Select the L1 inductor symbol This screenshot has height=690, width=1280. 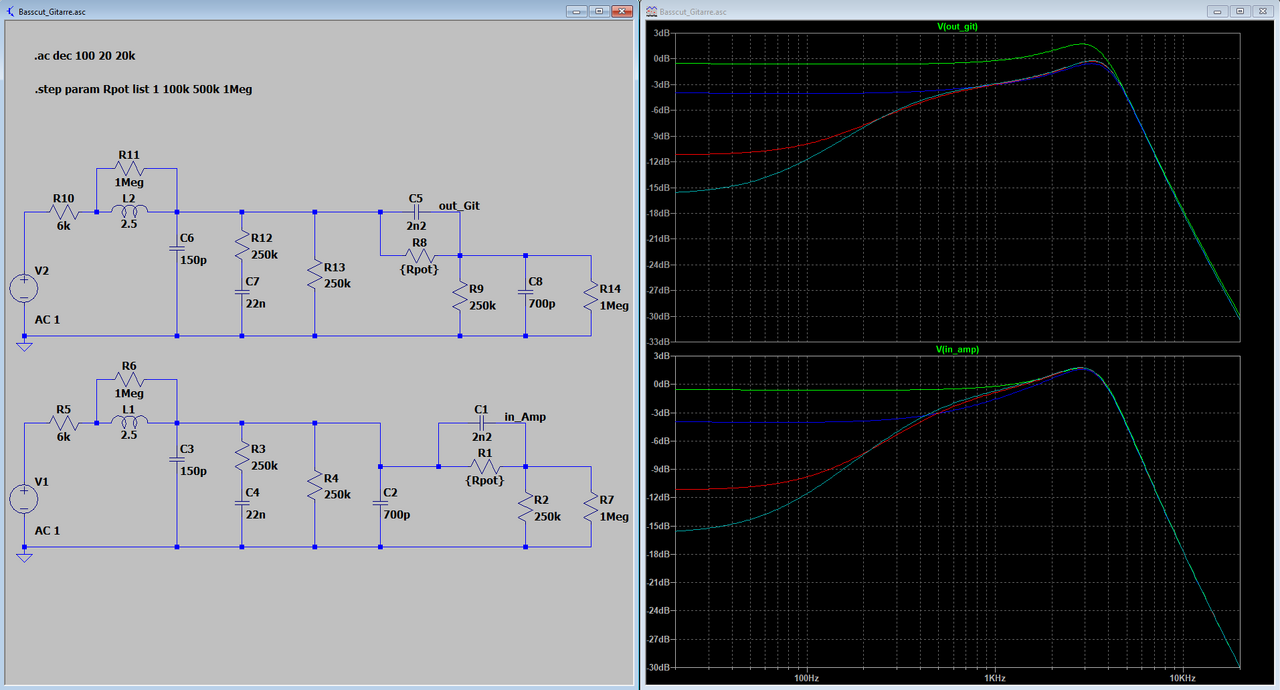click(x=129, y=421)
